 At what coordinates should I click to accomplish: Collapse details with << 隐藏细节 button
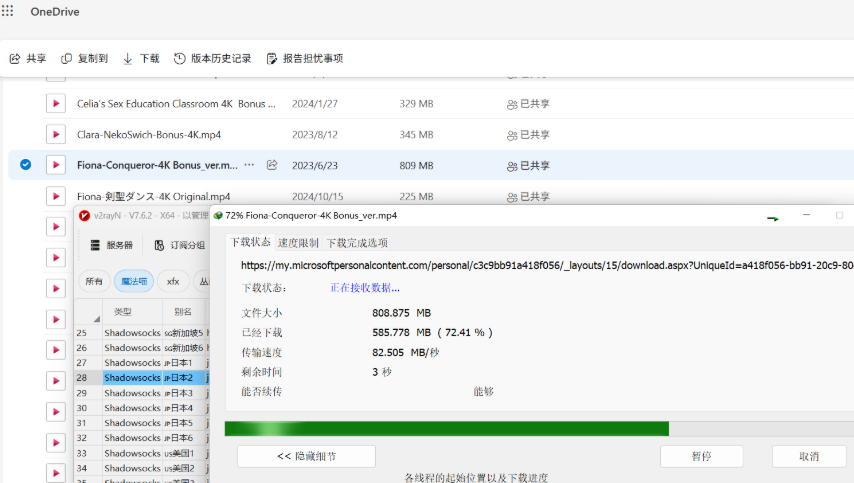[x=306, y=456]
